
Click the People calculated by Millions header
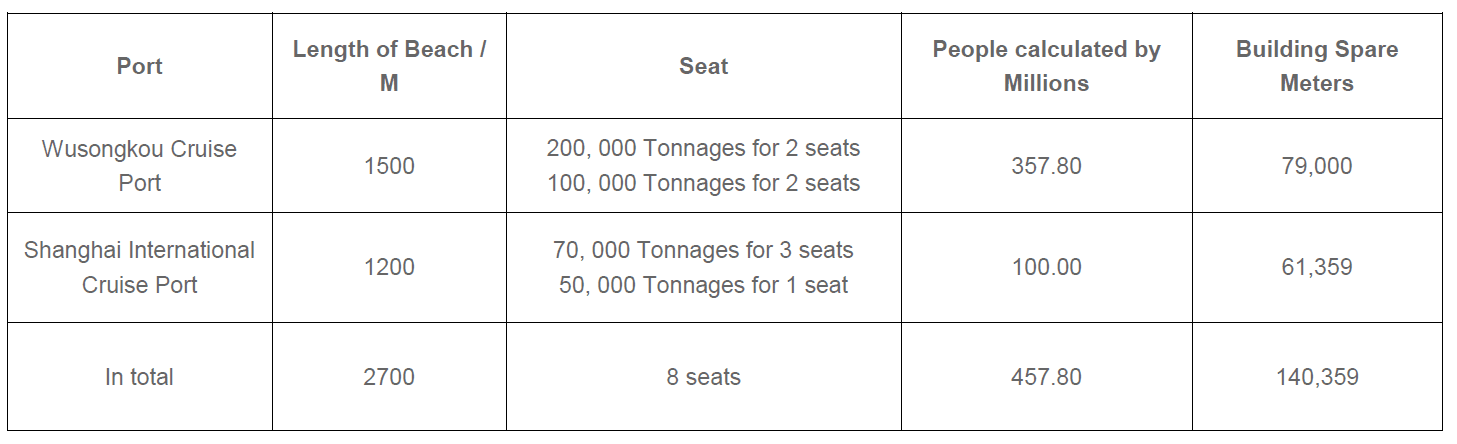point(1046,66)
